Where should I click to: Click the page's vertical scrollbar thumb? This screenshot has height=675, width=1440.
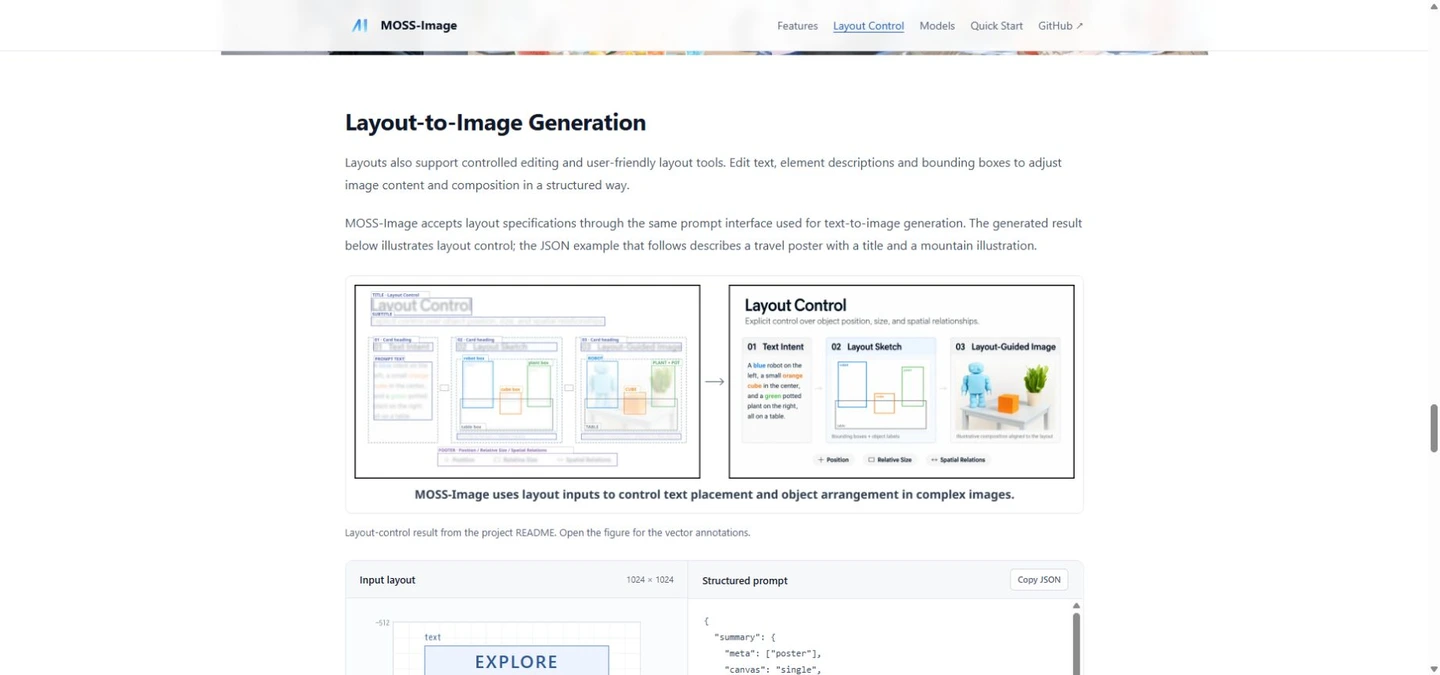1433,428
